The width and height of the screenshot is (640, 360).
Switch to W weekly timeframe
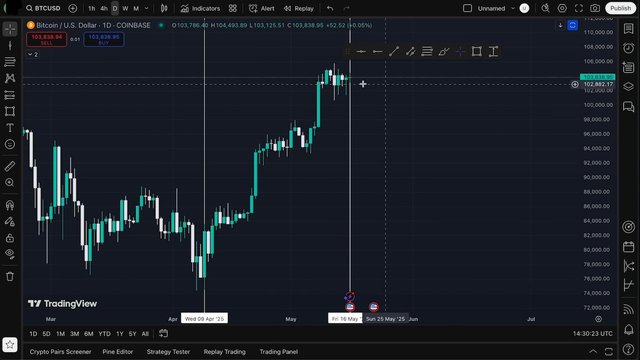[x=125, y=8]
